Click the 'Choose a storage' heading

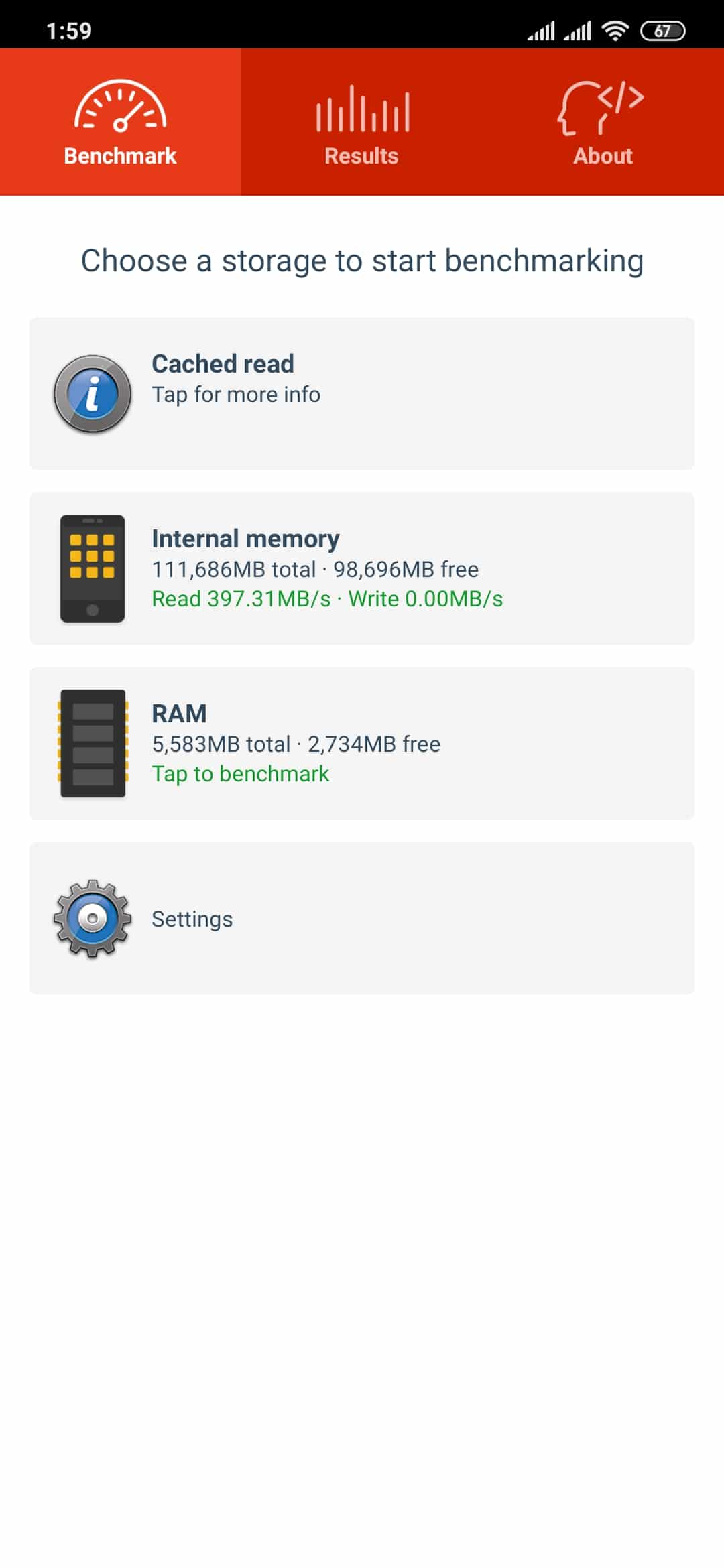(362, 261)
